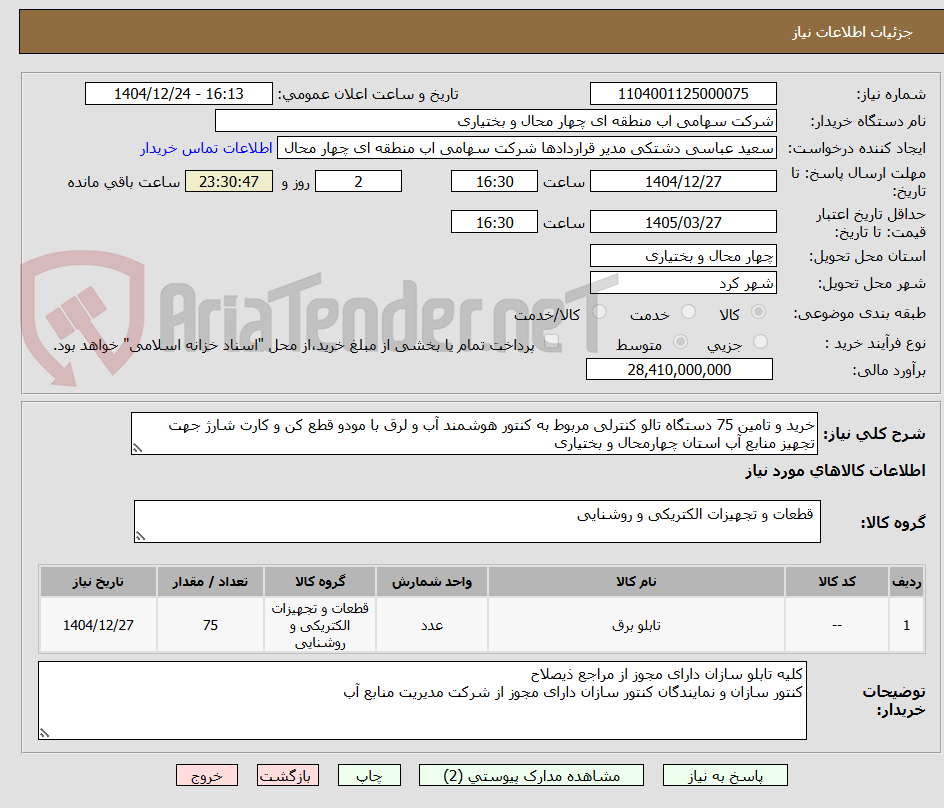Click the تاریخ نیاز column header

click(x=98, y=582)
